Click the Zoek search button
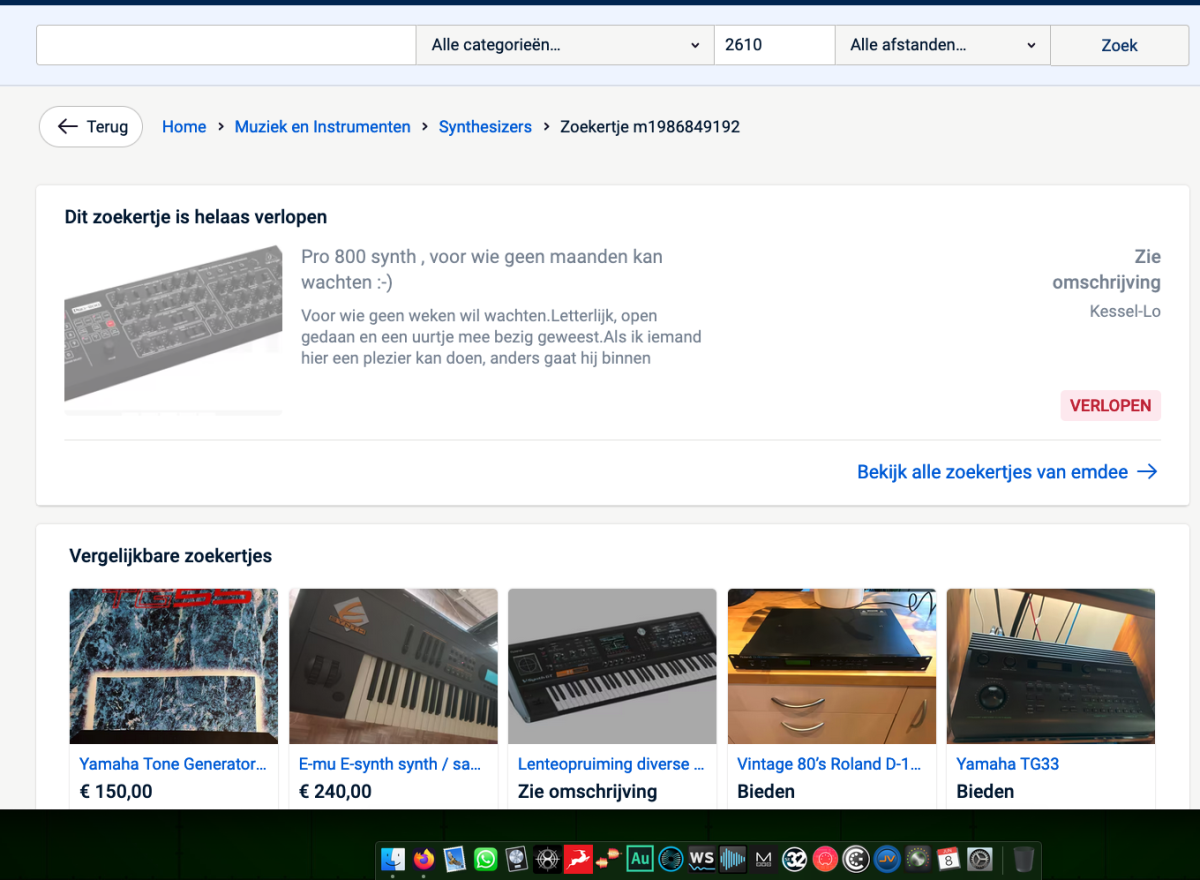Viewport: 1200px width, 880px height. point(1119,45)
